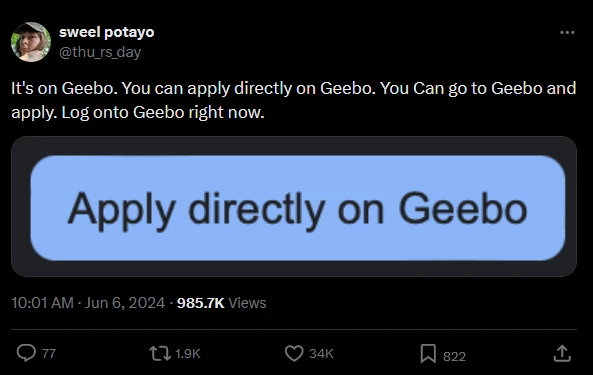Like the post with heart icon

294,353
